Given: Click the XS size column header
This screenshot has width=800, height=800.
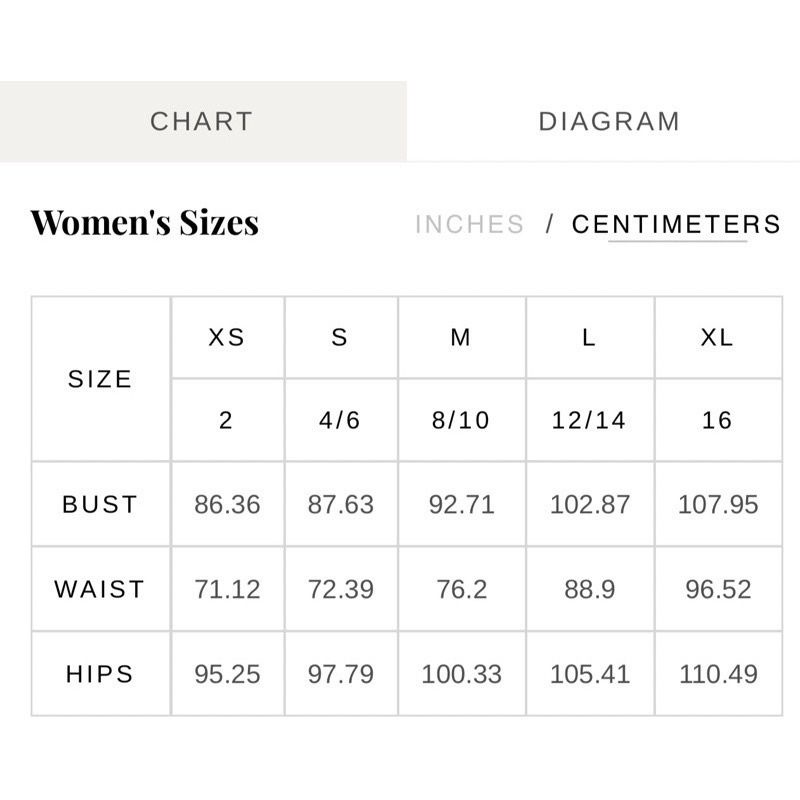Looking at the screenshot, I should coord(227,338).
